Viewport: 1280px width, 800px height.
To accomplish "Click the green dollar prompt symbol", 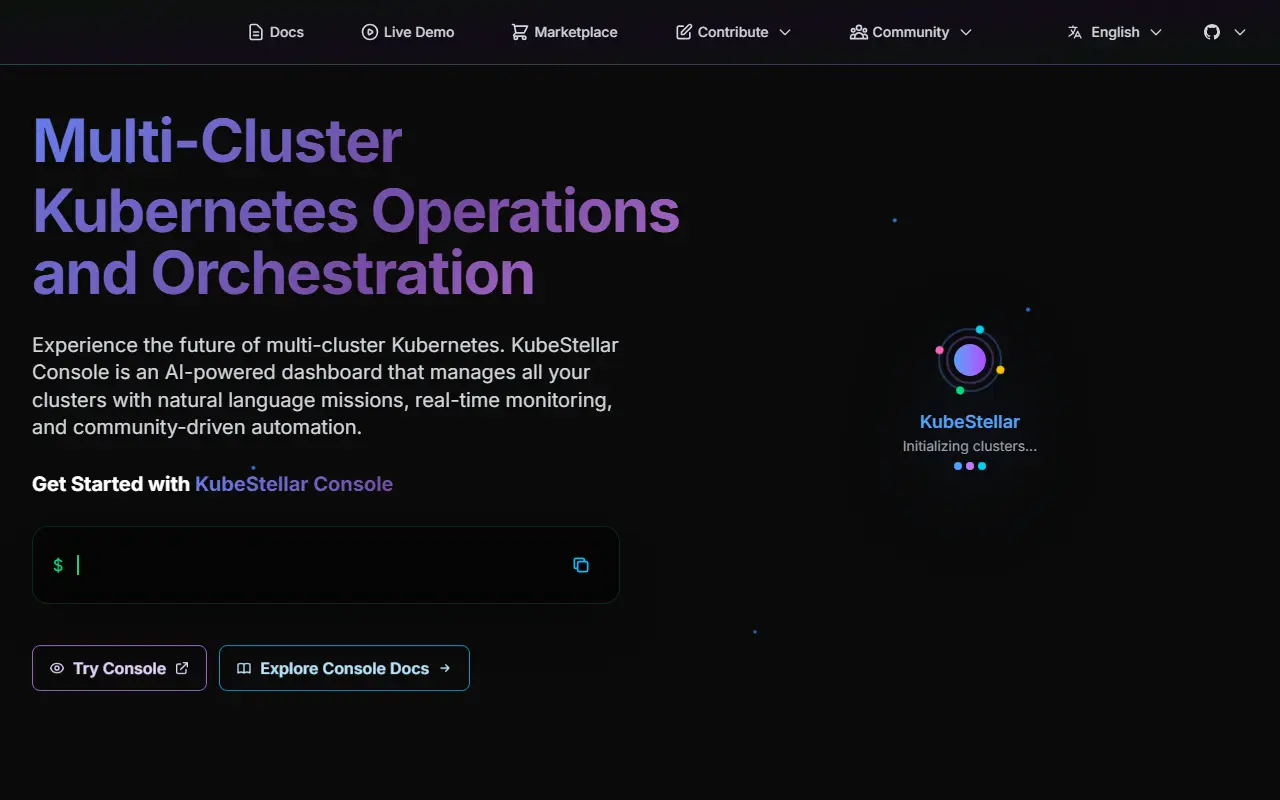I will click(58, 565).
